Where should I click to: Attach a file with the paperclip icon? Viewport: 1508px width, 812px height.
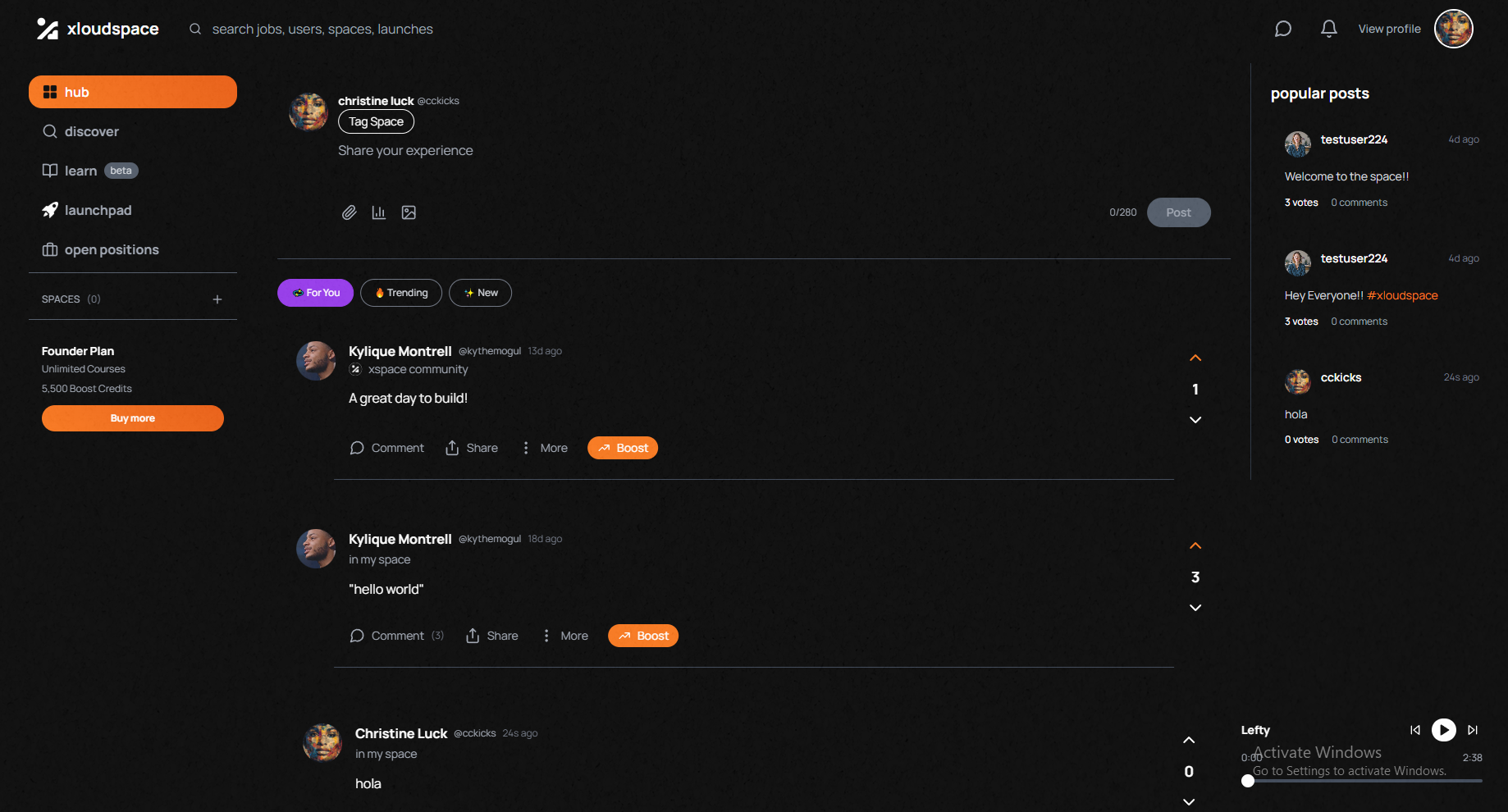[350, 212]
